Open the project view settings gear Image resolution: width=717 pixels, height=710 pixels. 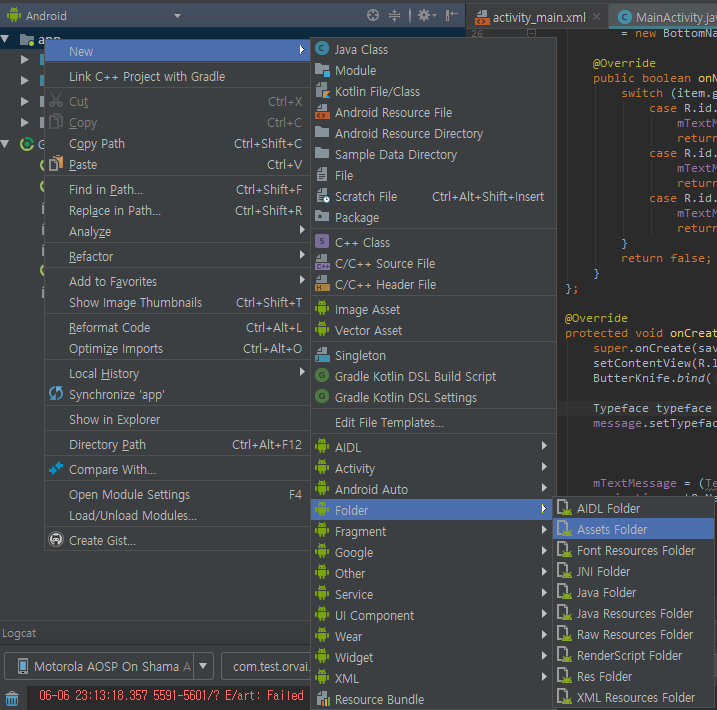[427, 16]
